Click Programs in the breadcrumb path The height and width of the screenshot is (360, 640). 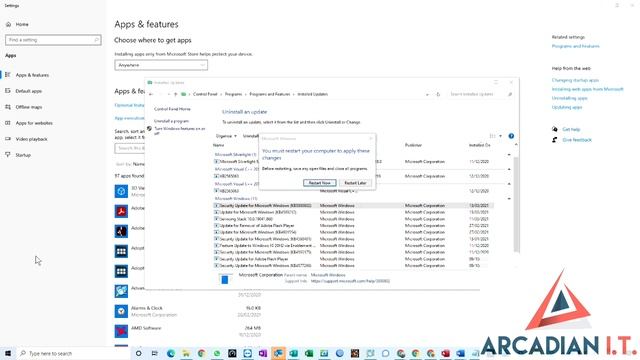point(233,94)
